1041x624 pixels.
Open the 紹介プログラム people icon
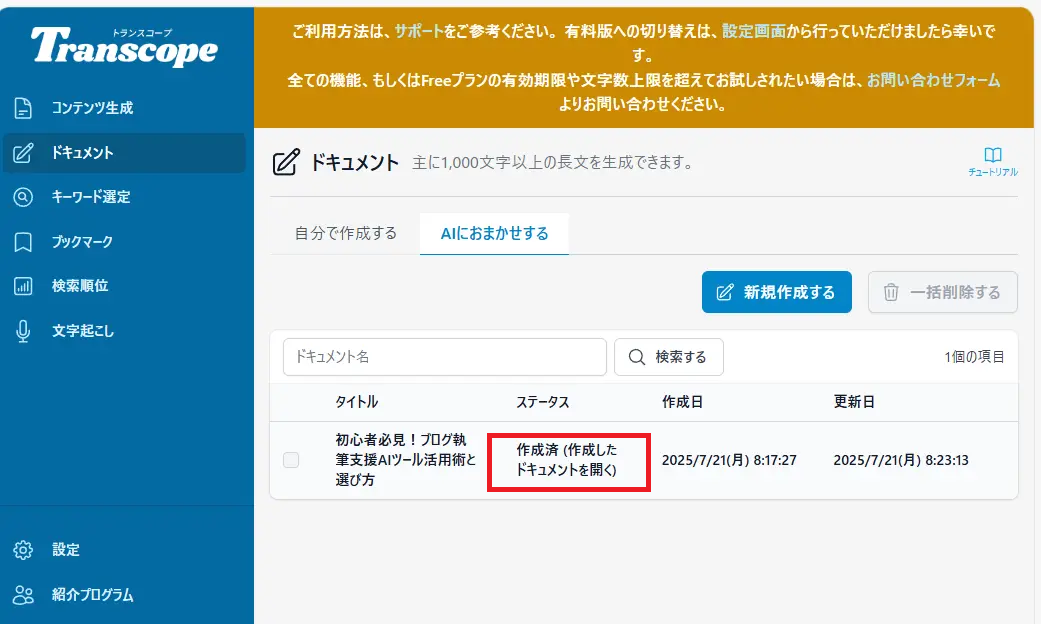coord(23,595)
